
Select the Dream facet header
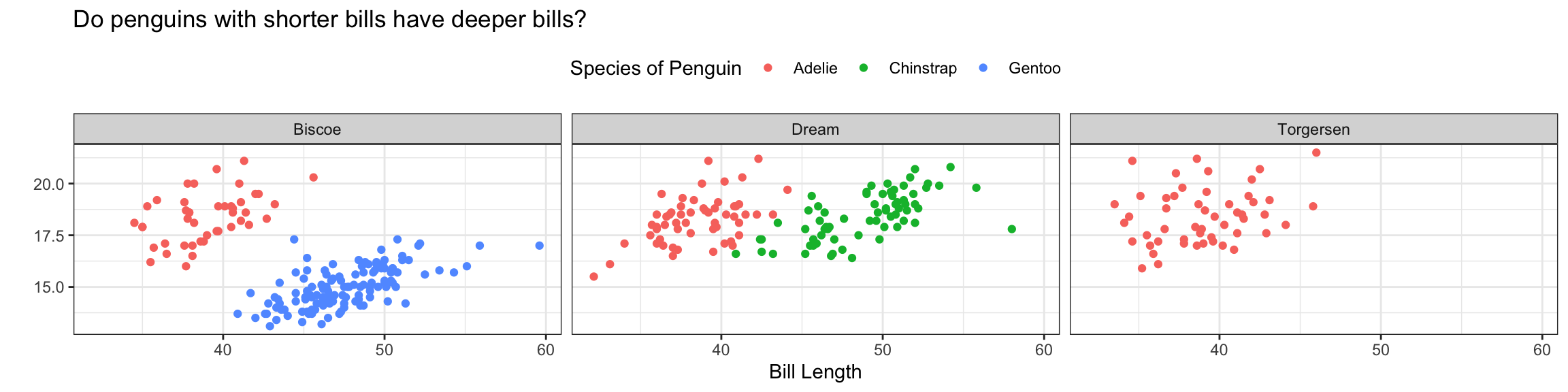point(815,129)
